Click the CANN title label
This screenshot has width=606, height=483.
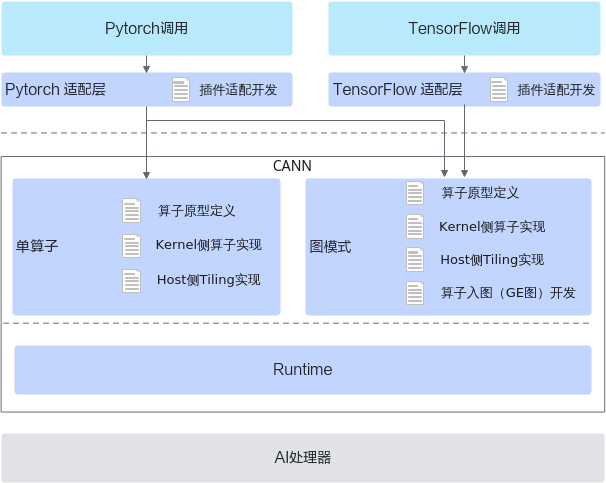(292, 166)
